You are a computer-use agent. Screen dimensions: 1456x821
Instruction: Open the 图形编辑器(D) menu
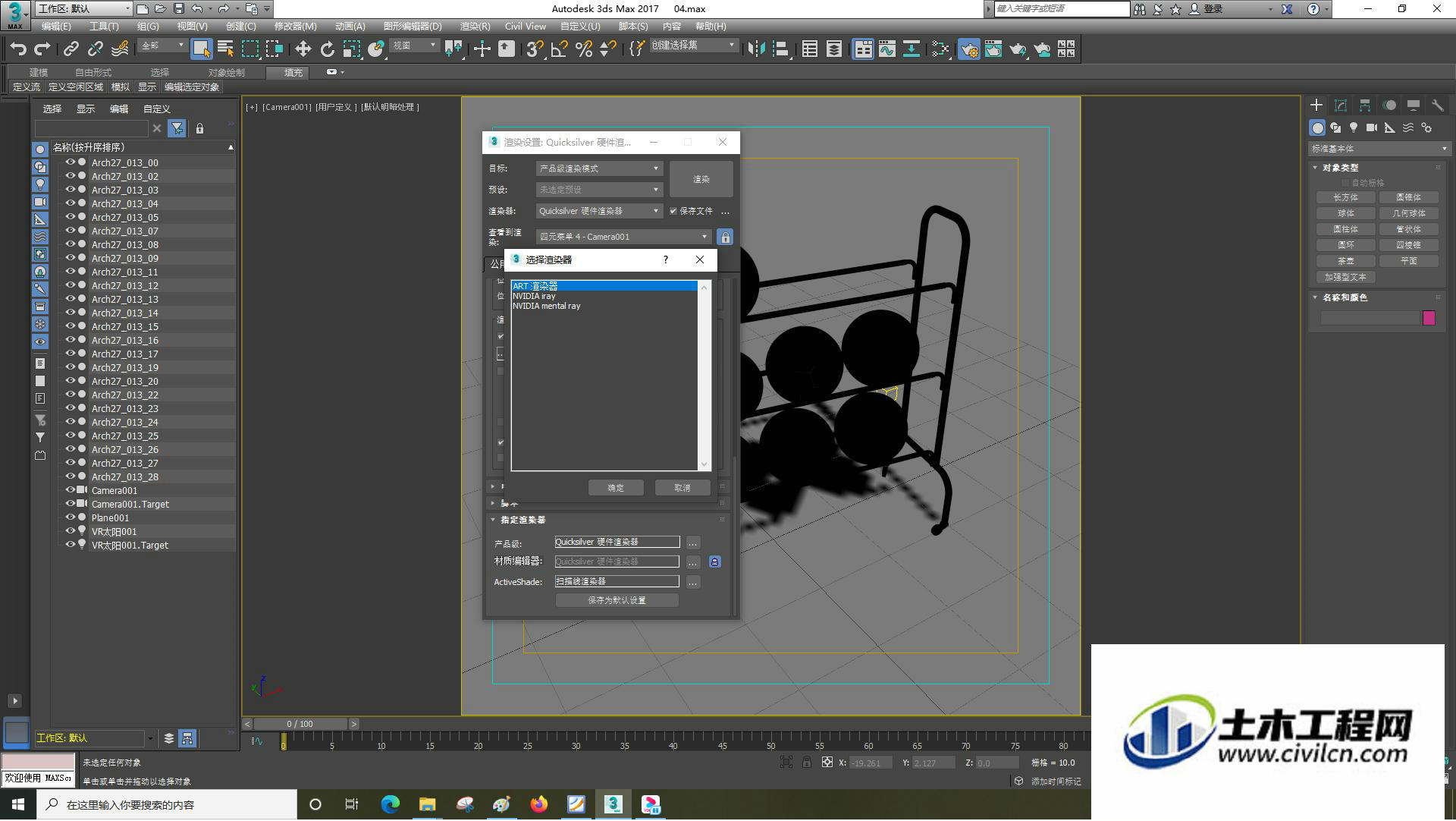413,27
